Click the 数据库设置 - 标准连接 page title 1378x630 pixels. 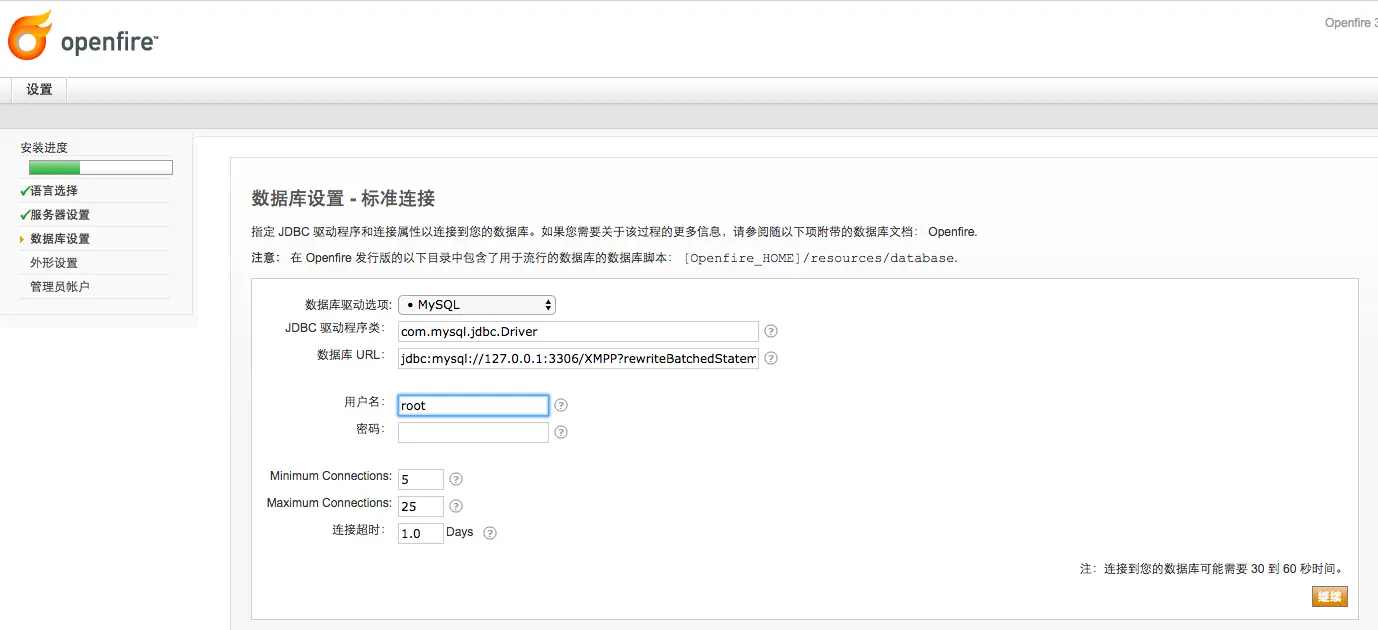(x=343, y=198)
